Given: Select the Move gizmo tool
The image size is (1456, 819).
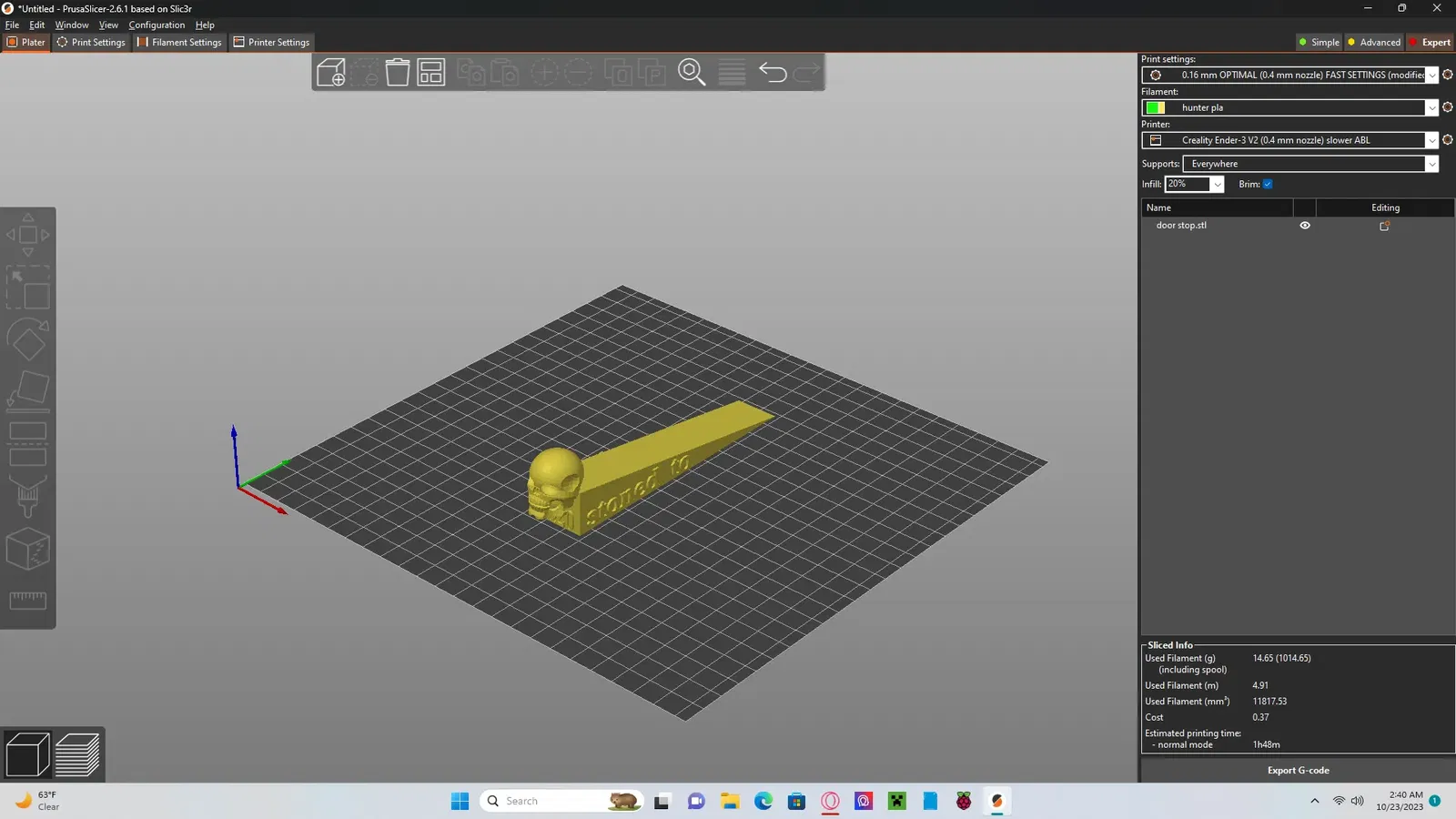Looking at the screenshot, I should click(28, 235).
